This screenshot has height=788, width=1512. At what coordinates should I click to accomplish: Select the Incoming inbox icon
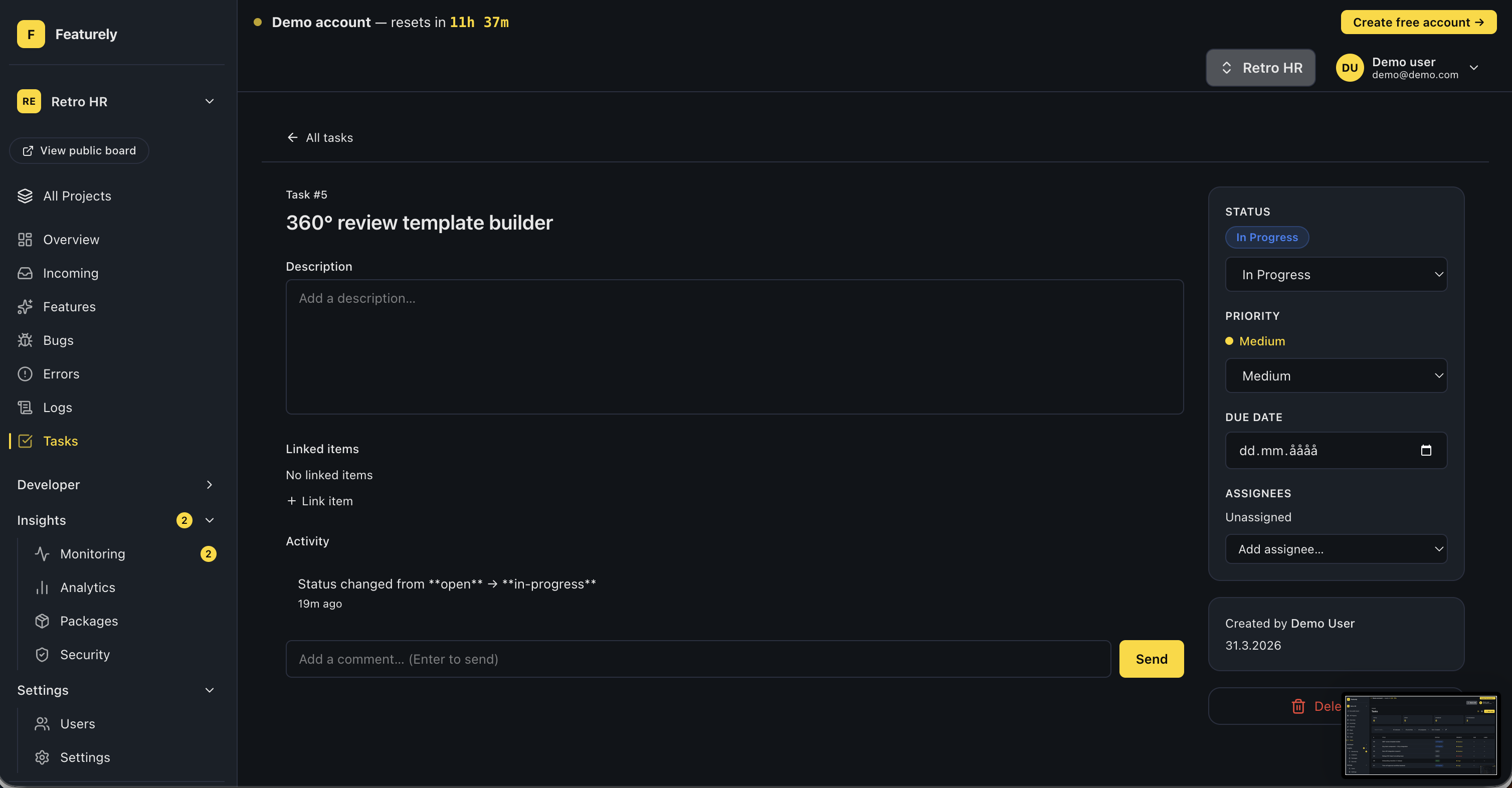[25, 273]
